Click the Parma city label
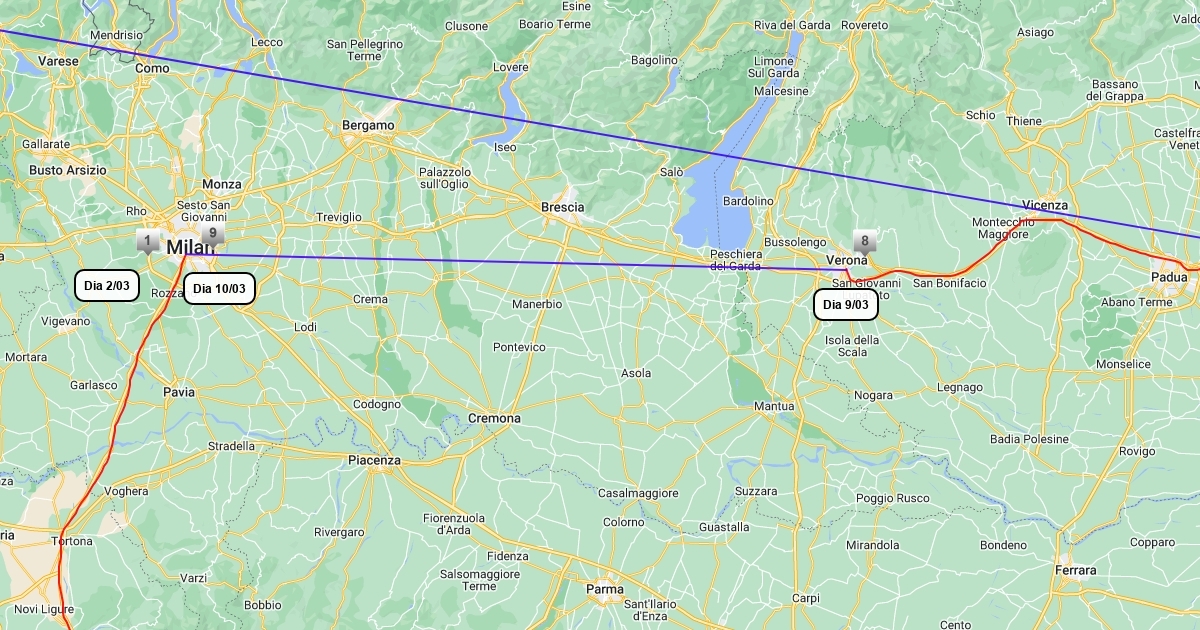 pyautogui.click(x=605, y=589)
